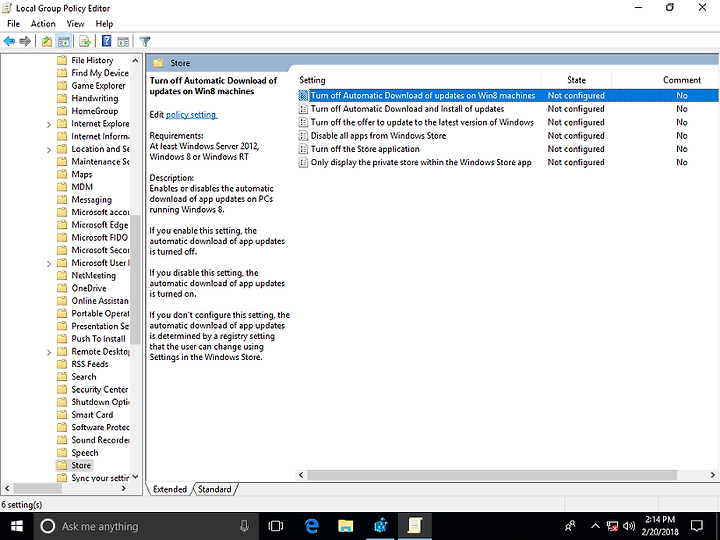Select the Game Explorer tree folder
Screen dimensions: 720x540
(98, 85)
